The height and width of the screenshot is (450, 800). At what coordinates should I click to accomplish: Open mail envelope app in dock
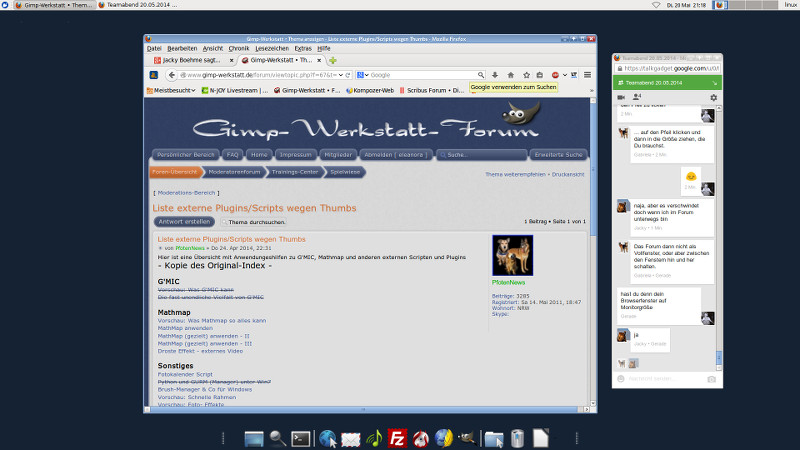pyautogui.click(x=351, y=439)
